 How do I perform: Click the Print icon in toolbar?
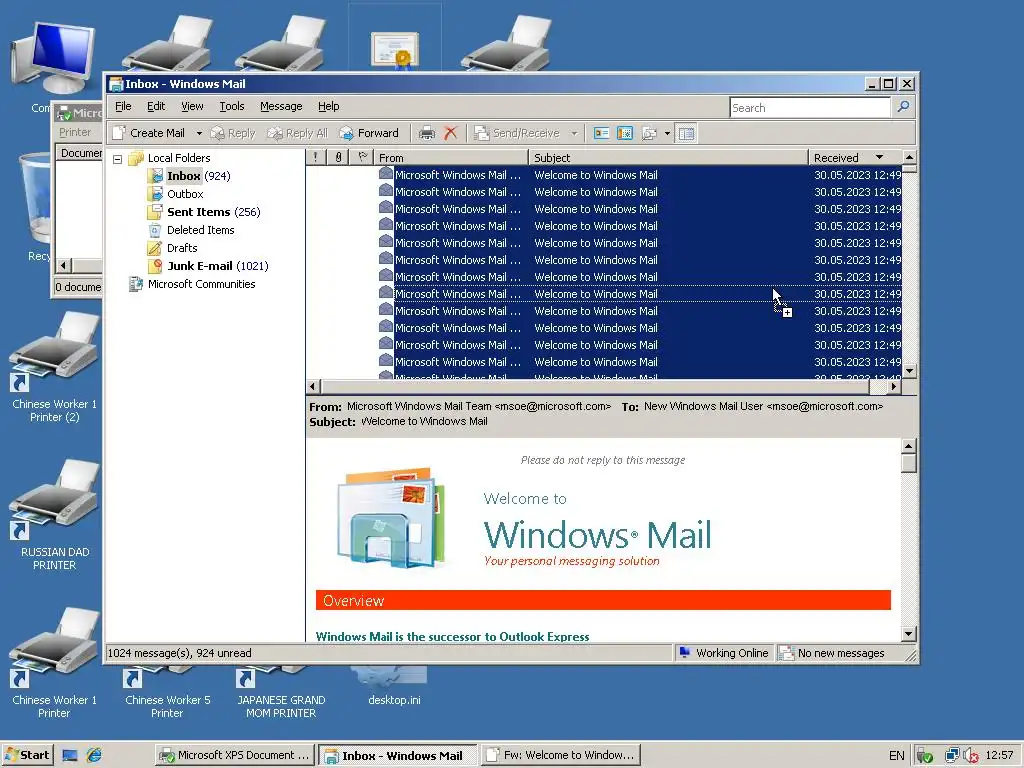point(426,133)
